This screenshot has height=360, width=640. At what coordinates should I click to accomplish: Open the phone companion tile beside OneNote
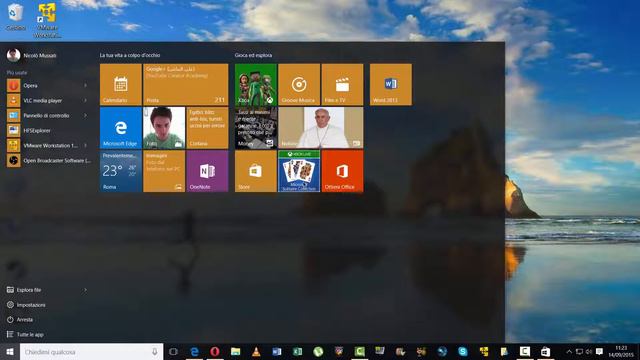(x=164, y=171)
